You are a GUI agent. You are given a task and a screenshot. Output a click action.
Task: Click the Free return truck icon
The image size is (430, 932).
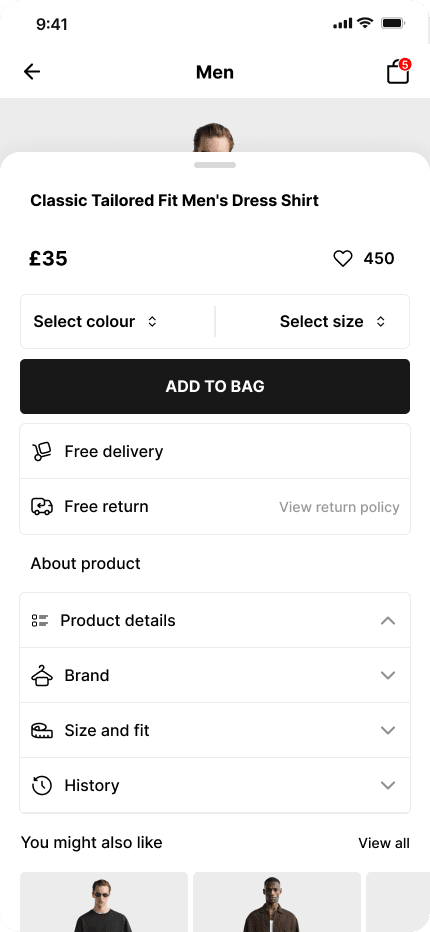click(x=42, y=507)
